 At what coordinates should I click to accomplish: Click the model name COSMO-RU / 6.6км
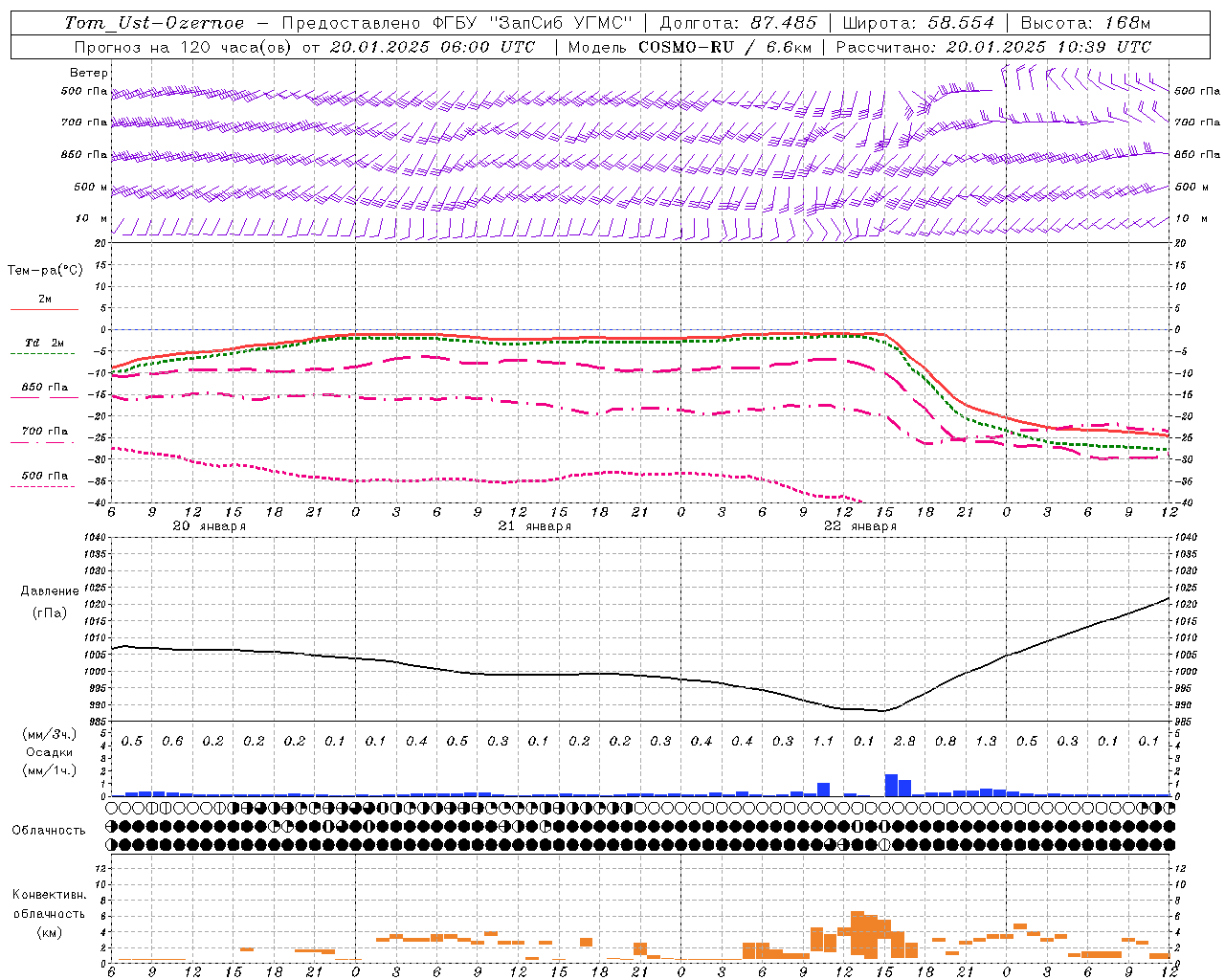725,47
